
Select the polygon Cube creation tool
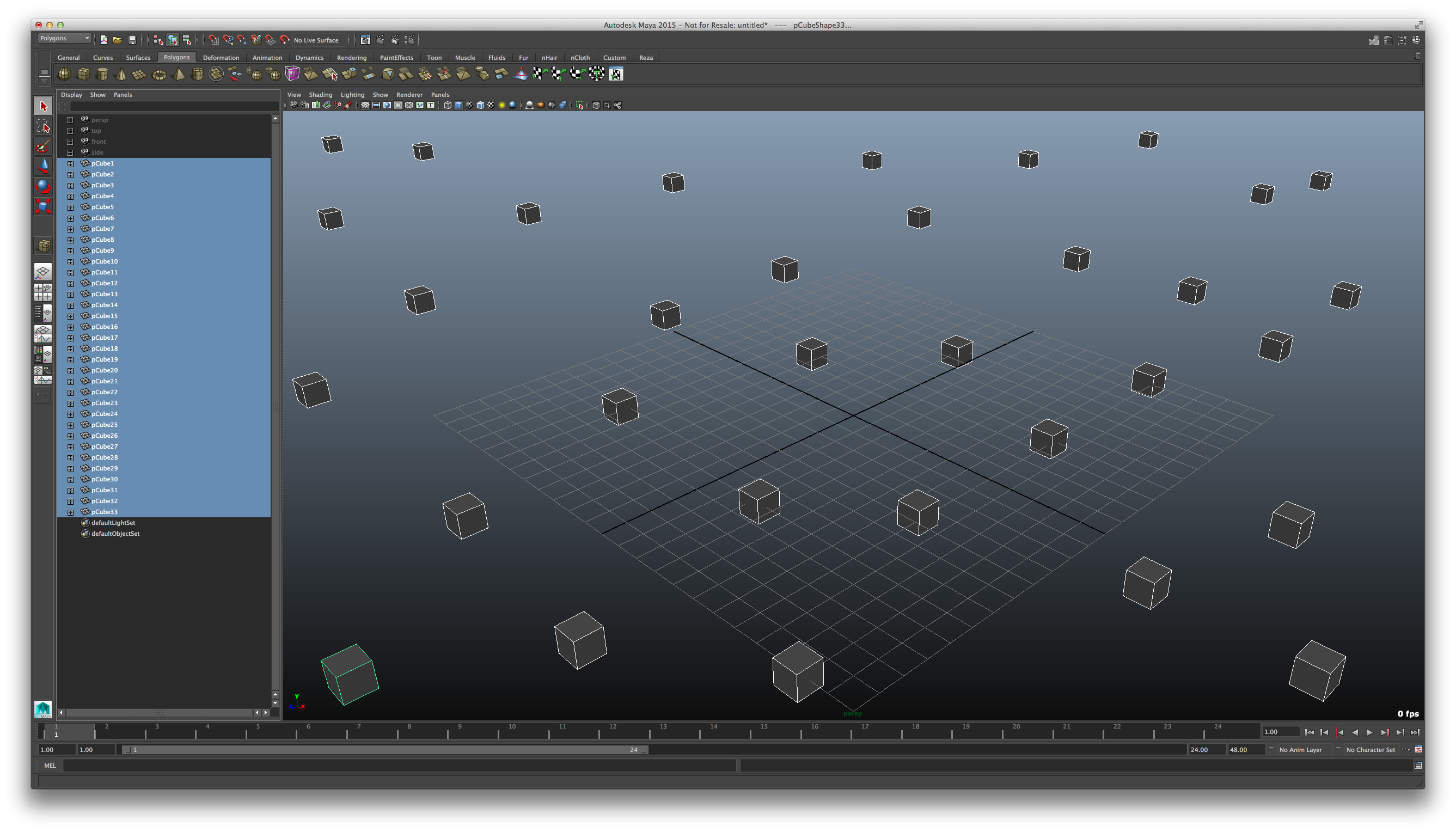[83, 74]
